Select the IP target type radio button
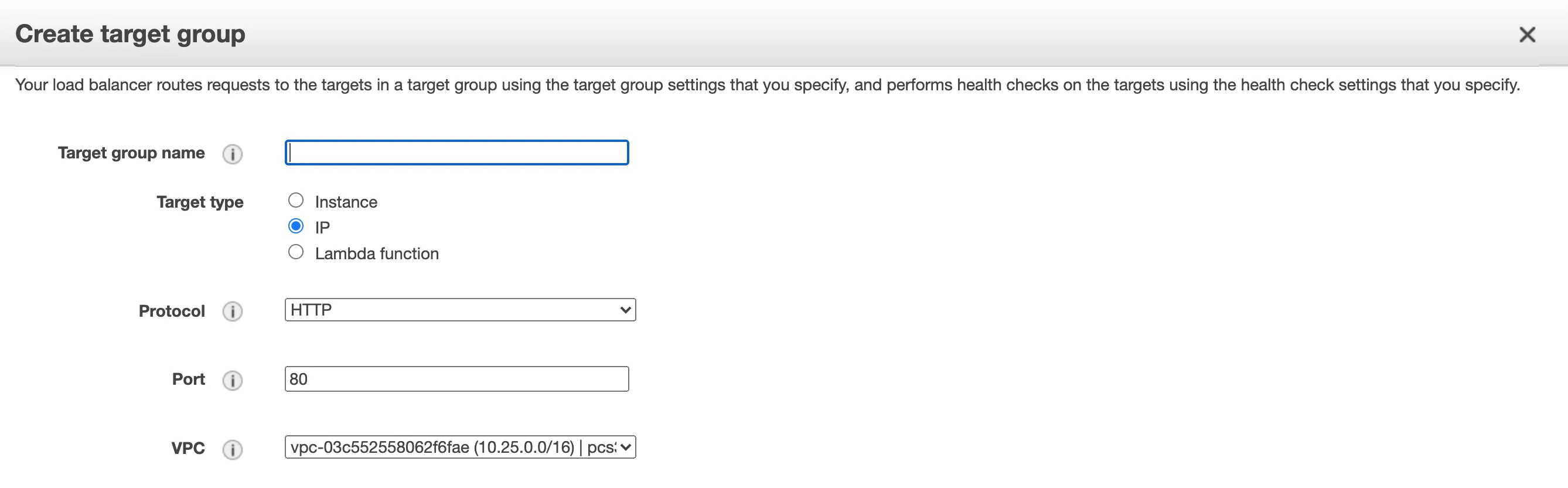The width and height of the screenshot is (1568, 488). coord(296,226)
